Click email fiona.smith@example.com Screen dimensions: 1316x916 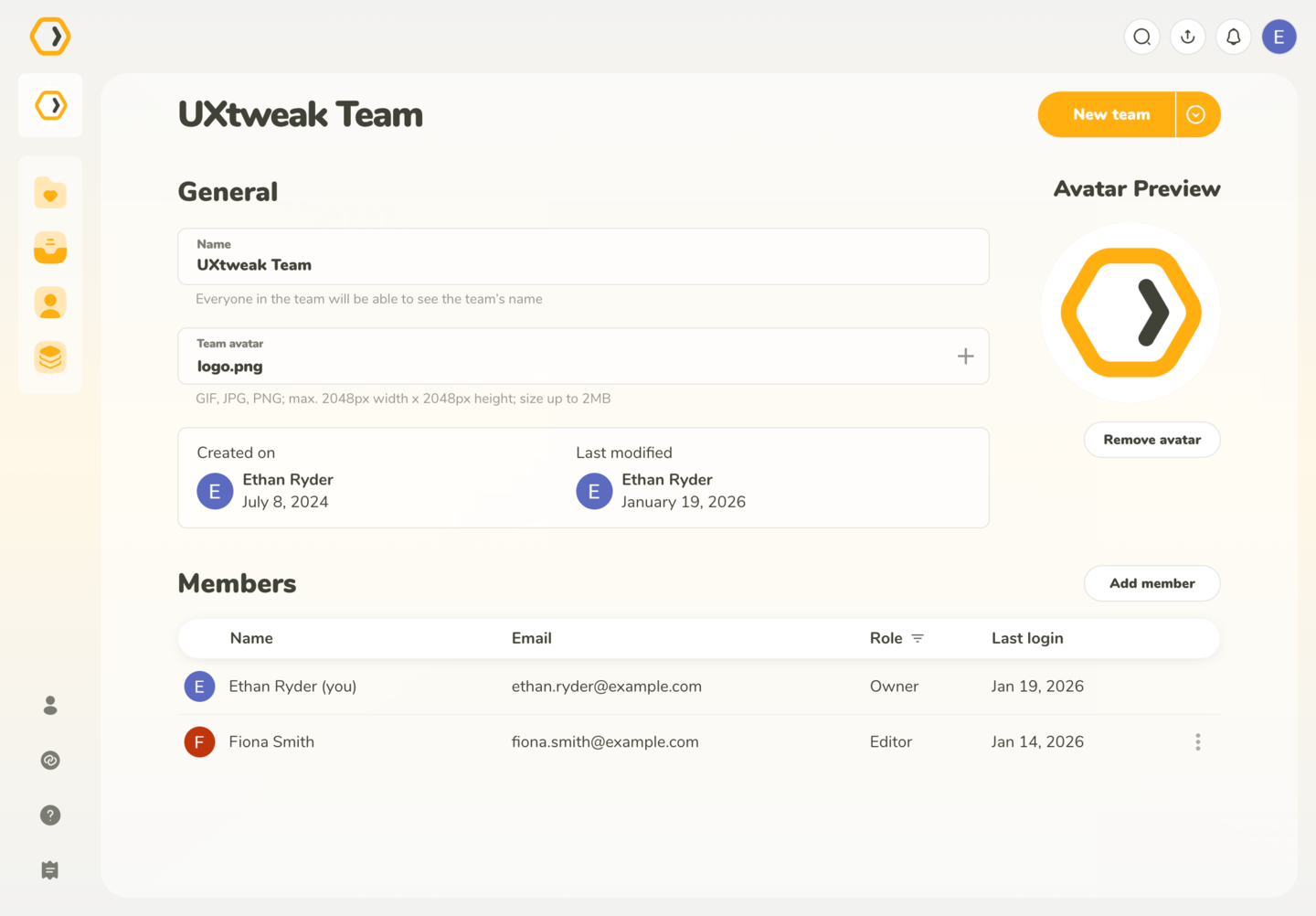point(605,741)
